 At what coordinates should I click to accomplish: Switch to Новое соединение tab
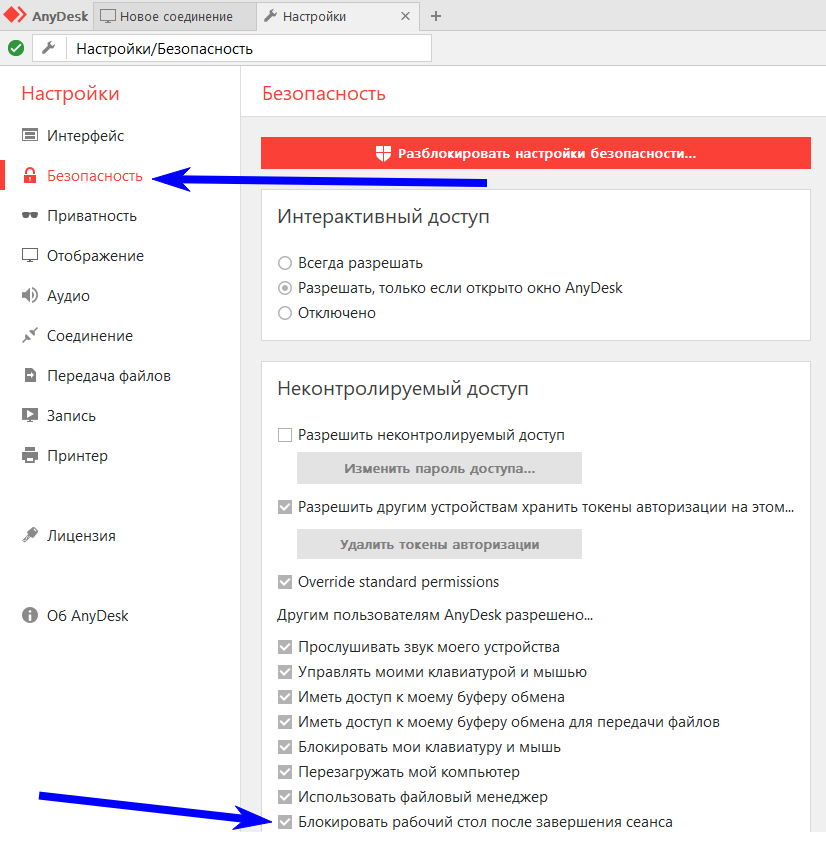[175, 16]
